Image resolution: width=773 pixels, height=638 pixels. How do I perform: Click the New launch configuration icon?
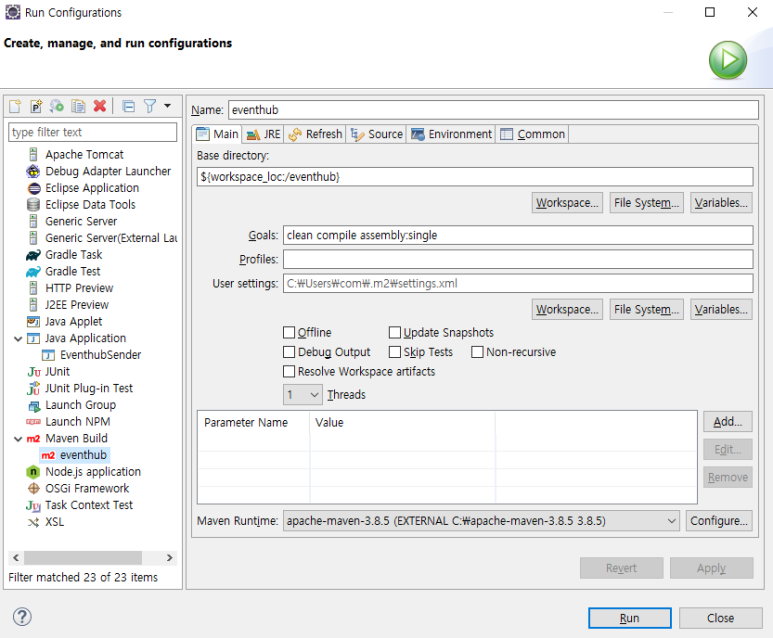coord(15,106)
